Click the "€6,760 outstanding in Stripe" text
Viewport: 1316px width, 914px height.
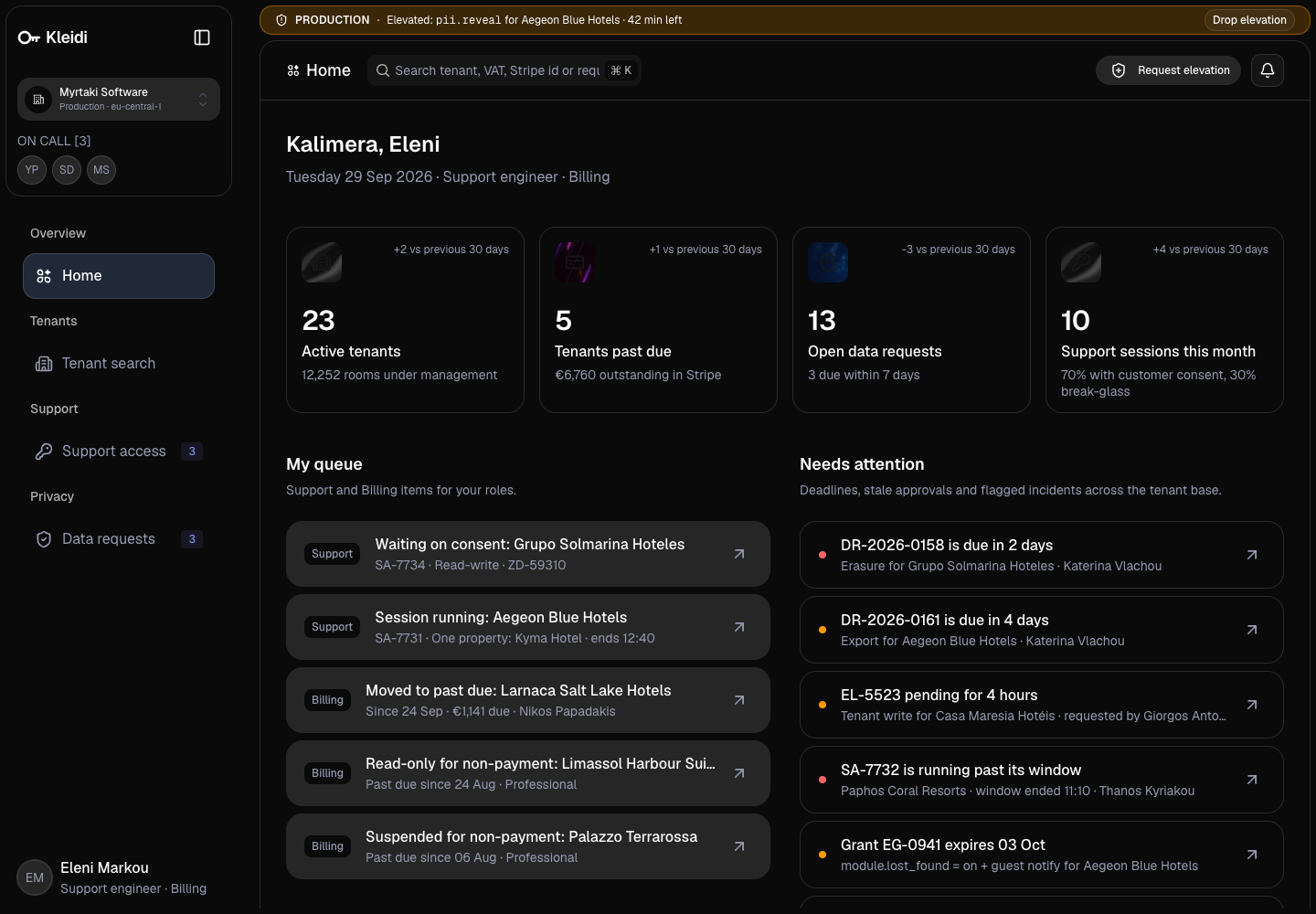tap(638, 375)
